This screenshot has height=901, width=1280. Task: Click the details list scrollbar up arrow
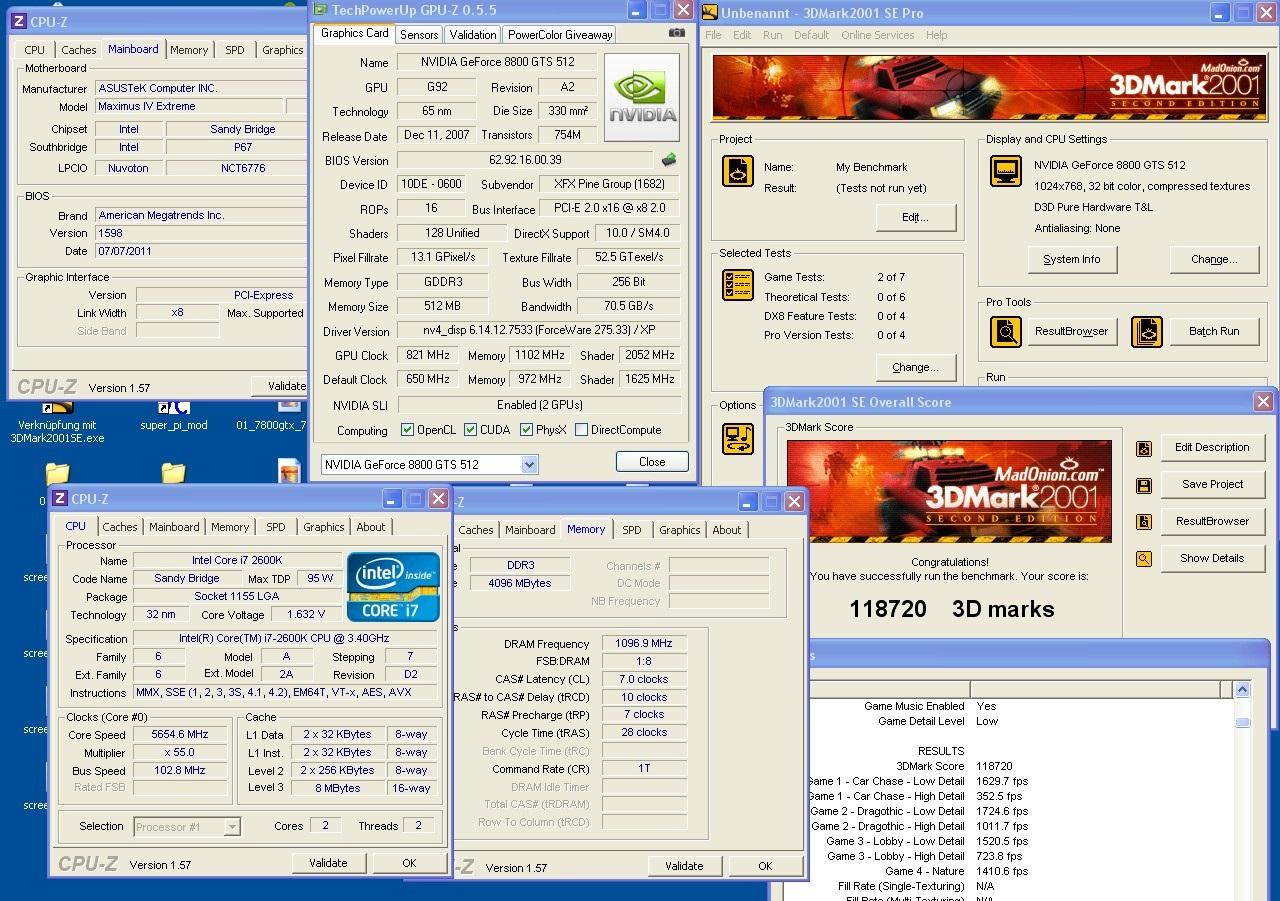coord(1242,690)
